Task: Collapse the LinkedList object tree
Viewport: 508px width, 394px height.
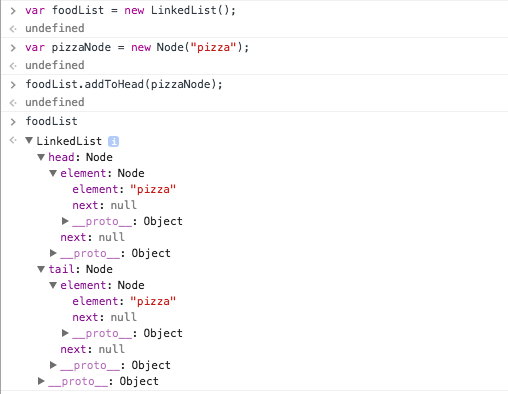Action: 29,141
